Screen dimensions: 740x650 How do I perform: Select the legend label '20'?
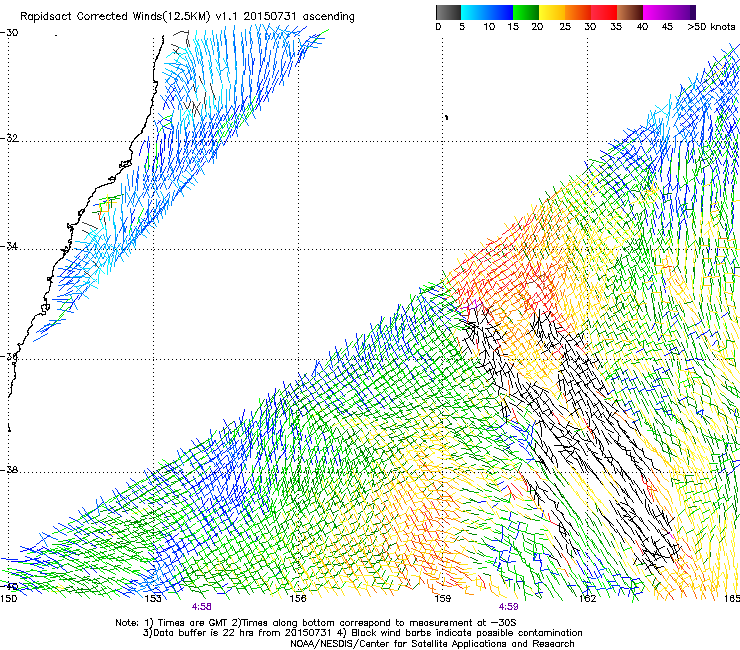point(537,27)
